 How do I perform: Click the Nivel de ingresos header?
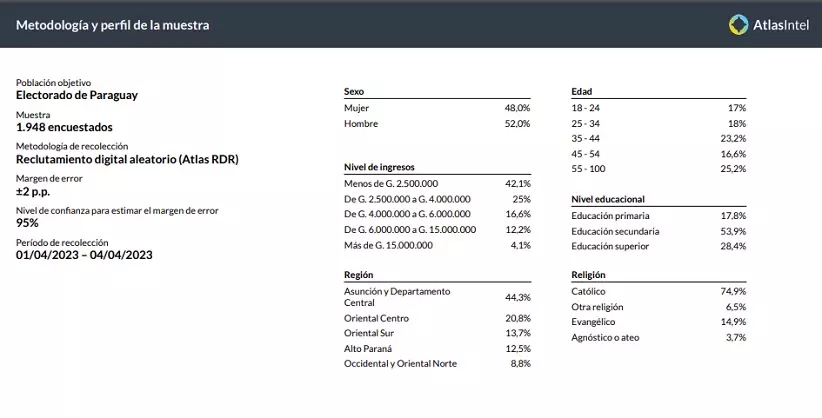click(378, 167)
